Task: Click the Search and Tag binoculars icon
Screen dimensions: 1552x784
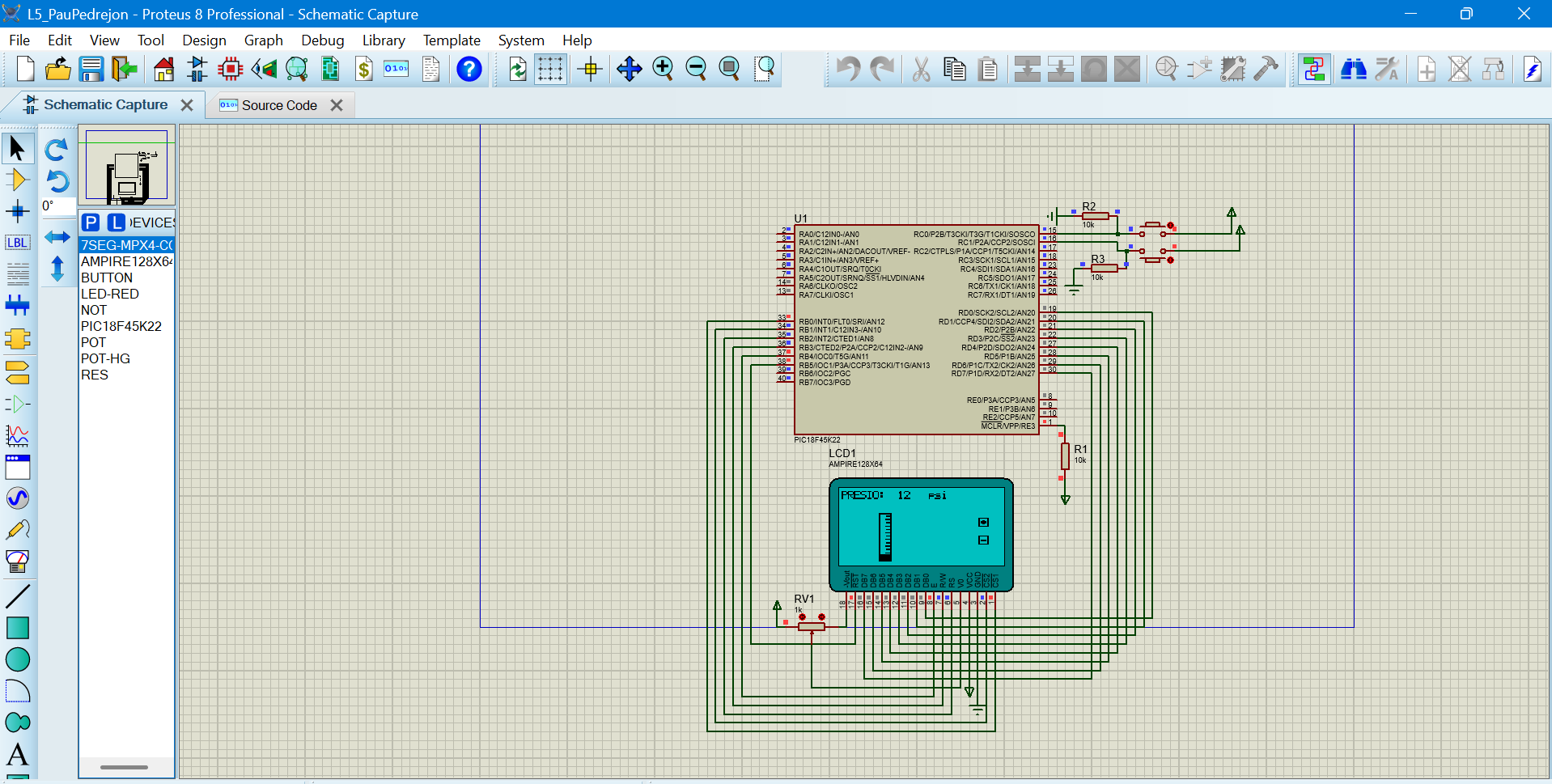Action: 1354,70
